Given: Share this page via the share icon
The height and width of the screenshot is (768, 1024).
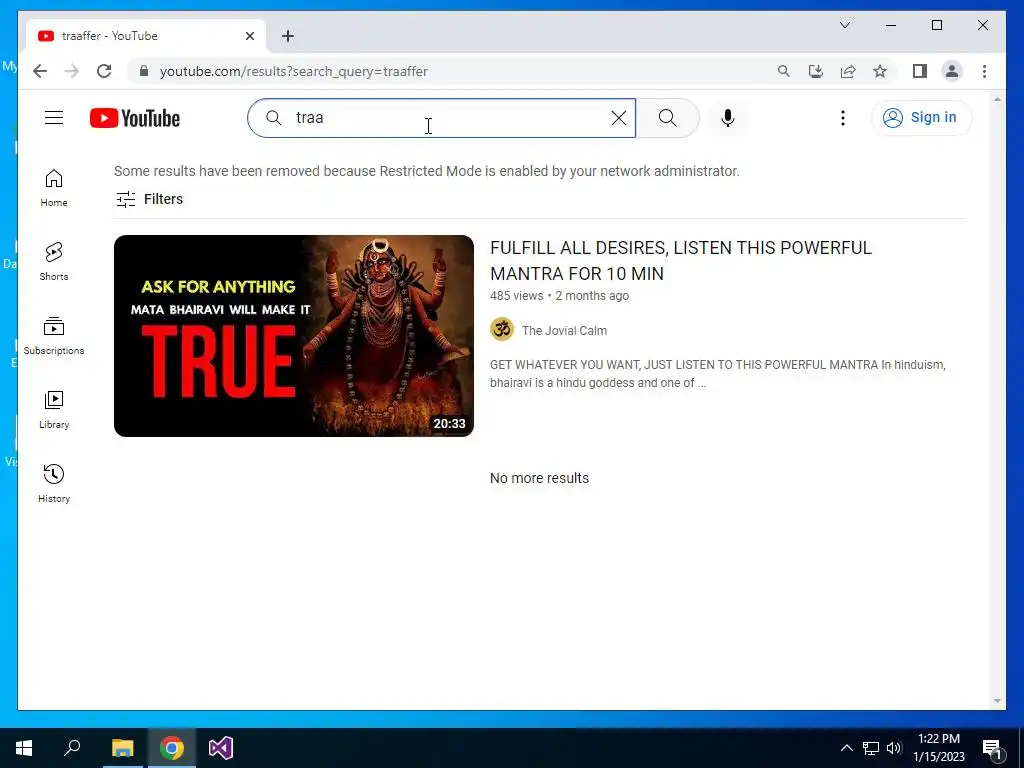Looking at the screenshot, I should 848,71.
